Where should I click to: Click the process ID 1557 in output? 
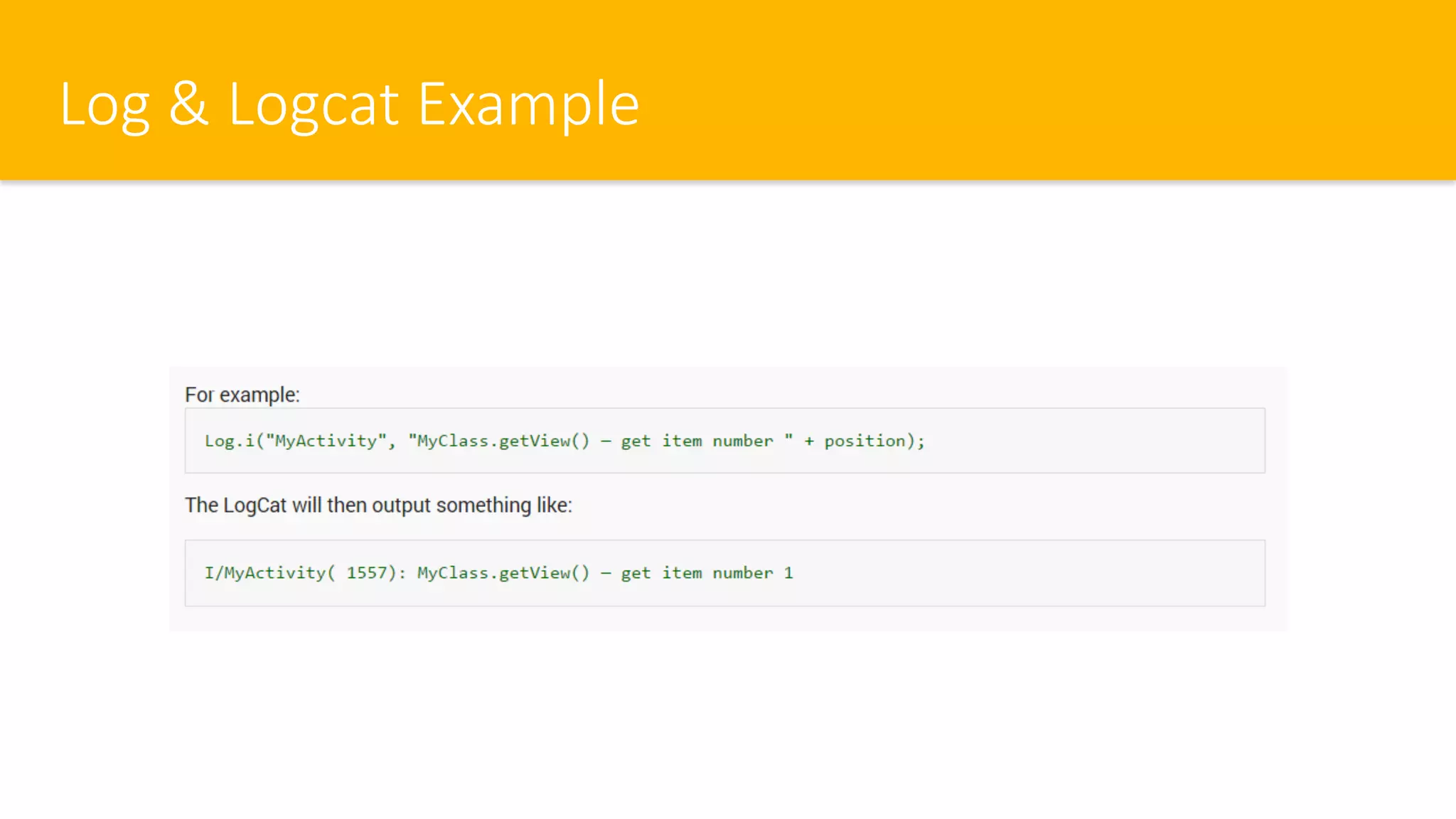pos(366,573)
